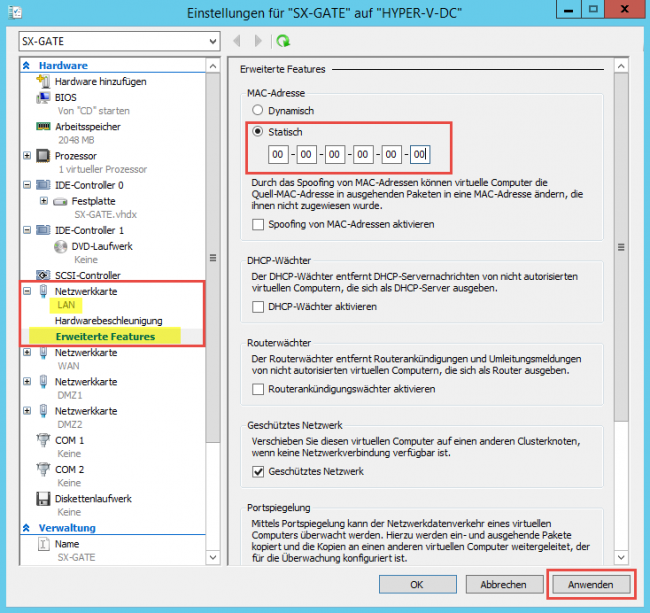Expand the Prozessor tree node

pyautogui.click(x=27, y=156)
